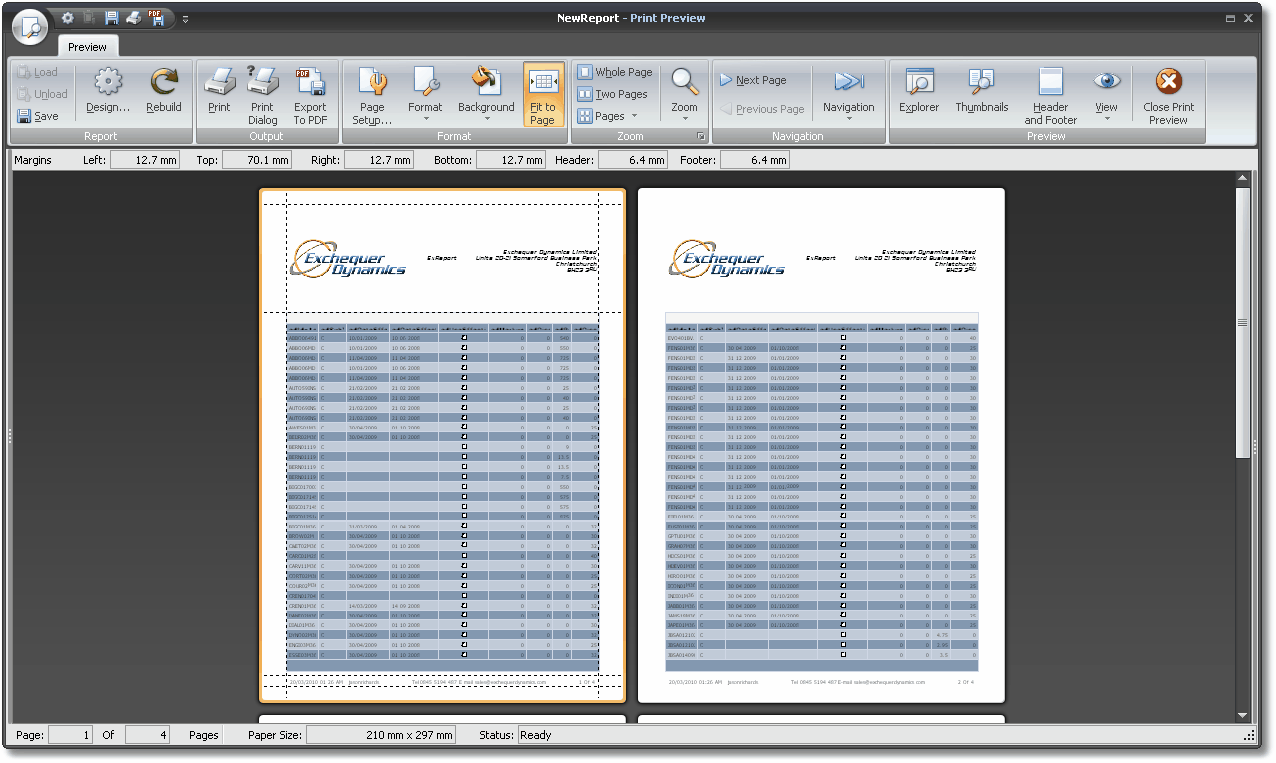Open the Zoom group dialog launcher
This screenshot has width=1276, height=763.
click(701, 136)
